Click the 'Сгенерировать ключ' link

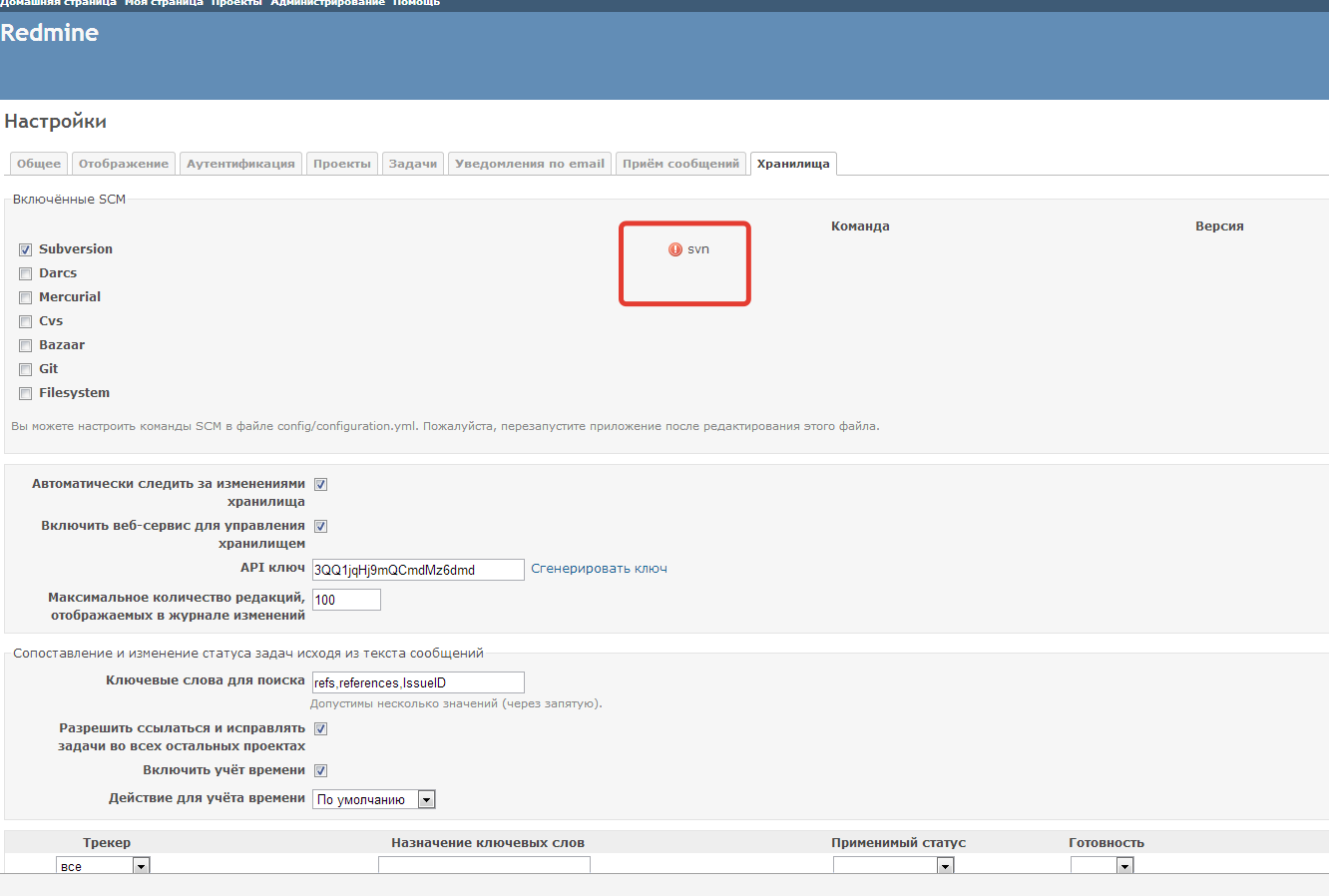point(599,569)
